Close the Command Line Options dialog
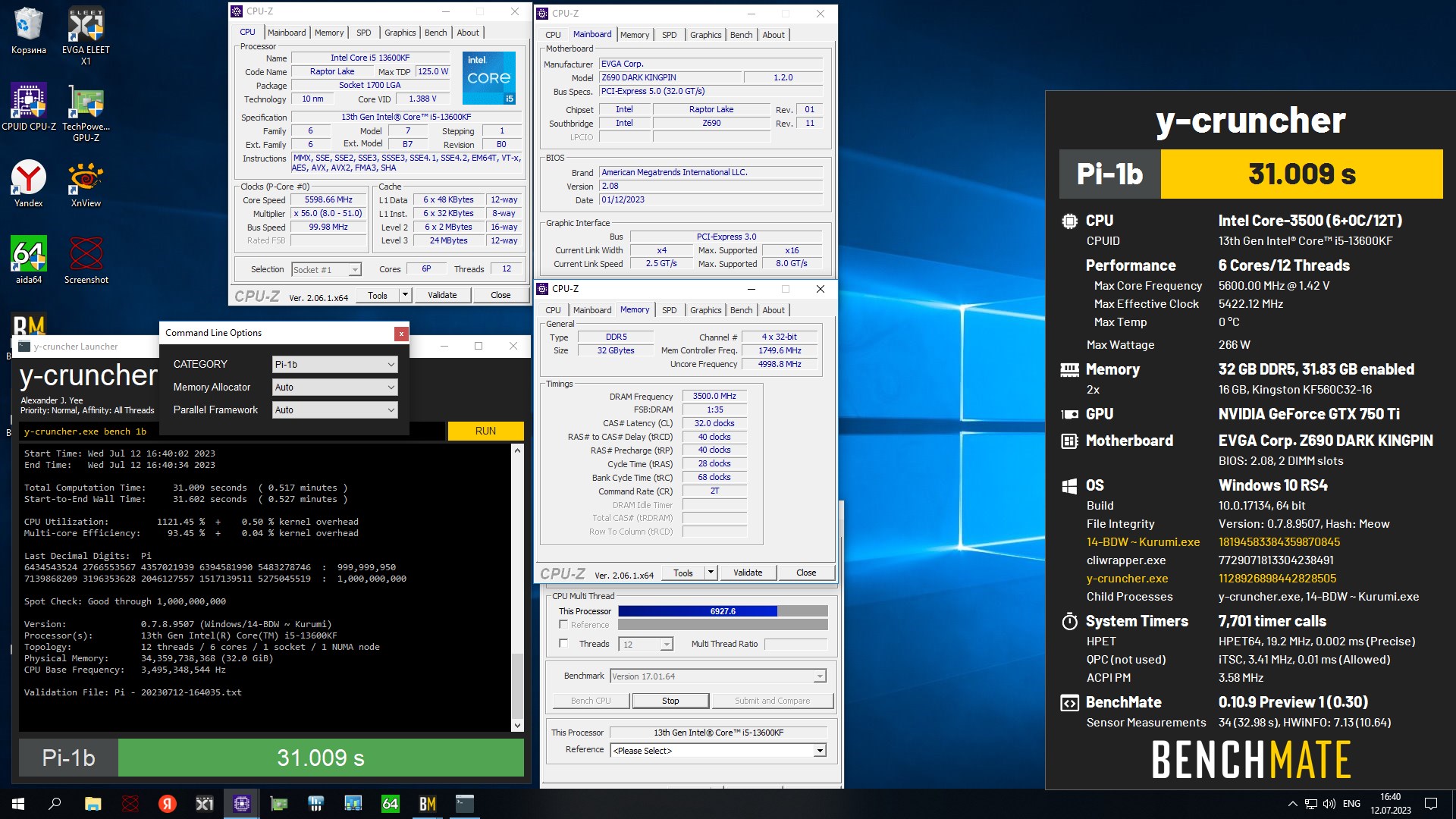This screenshot has height=819, width=1456. click(x=401, y=334)
